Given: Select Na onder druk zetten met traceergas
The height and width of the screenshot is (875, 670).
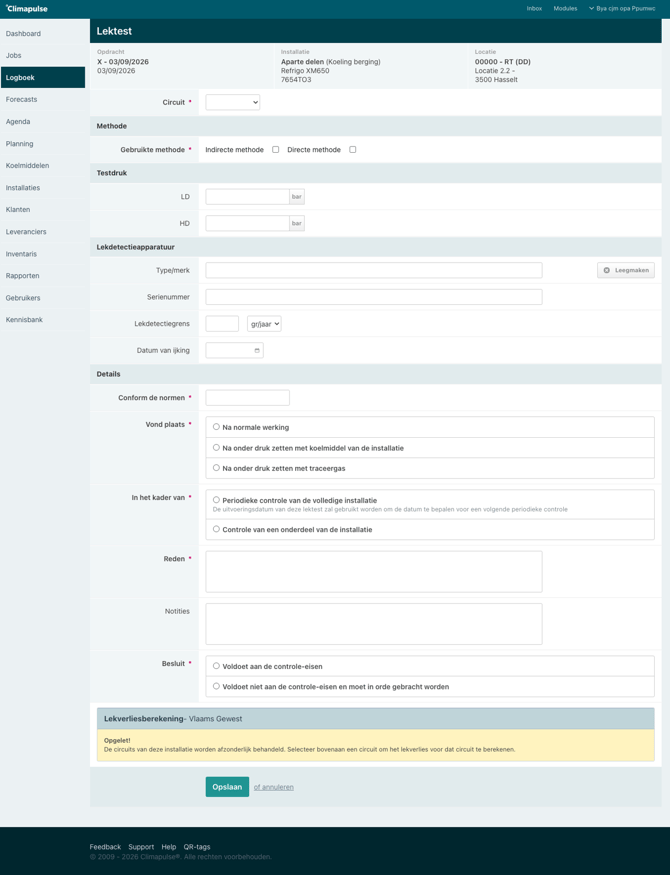Looking at the screenshot, I should tap(216, 468).
